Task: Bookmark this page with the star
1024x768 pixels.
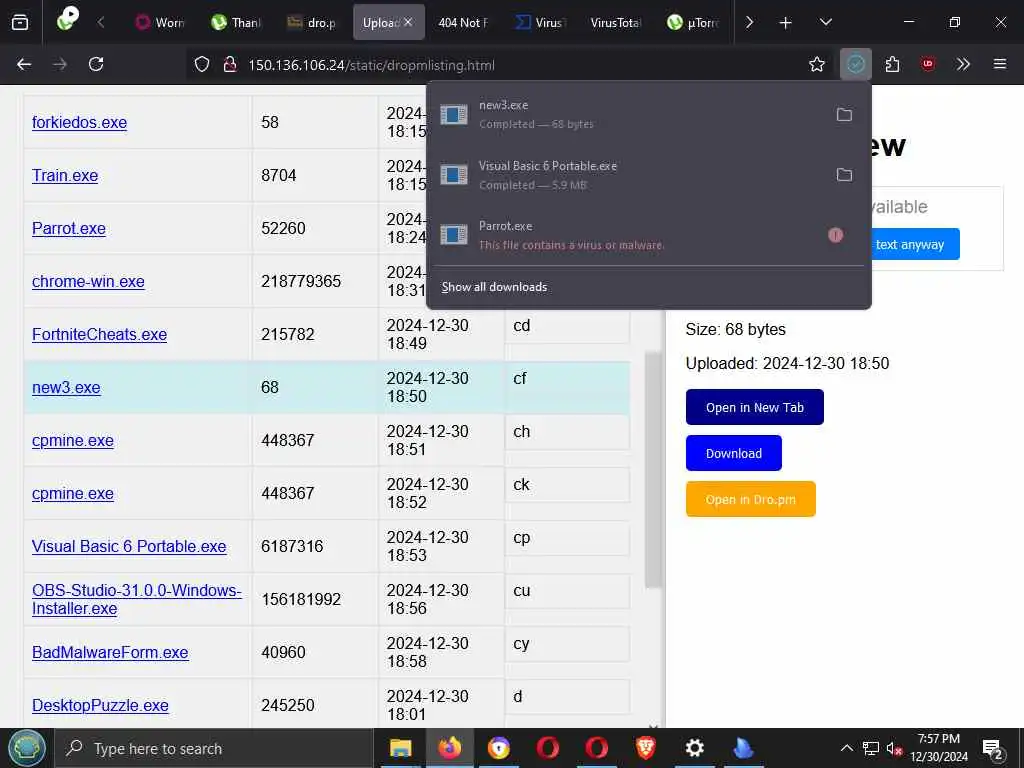Action: pos(816,64)
